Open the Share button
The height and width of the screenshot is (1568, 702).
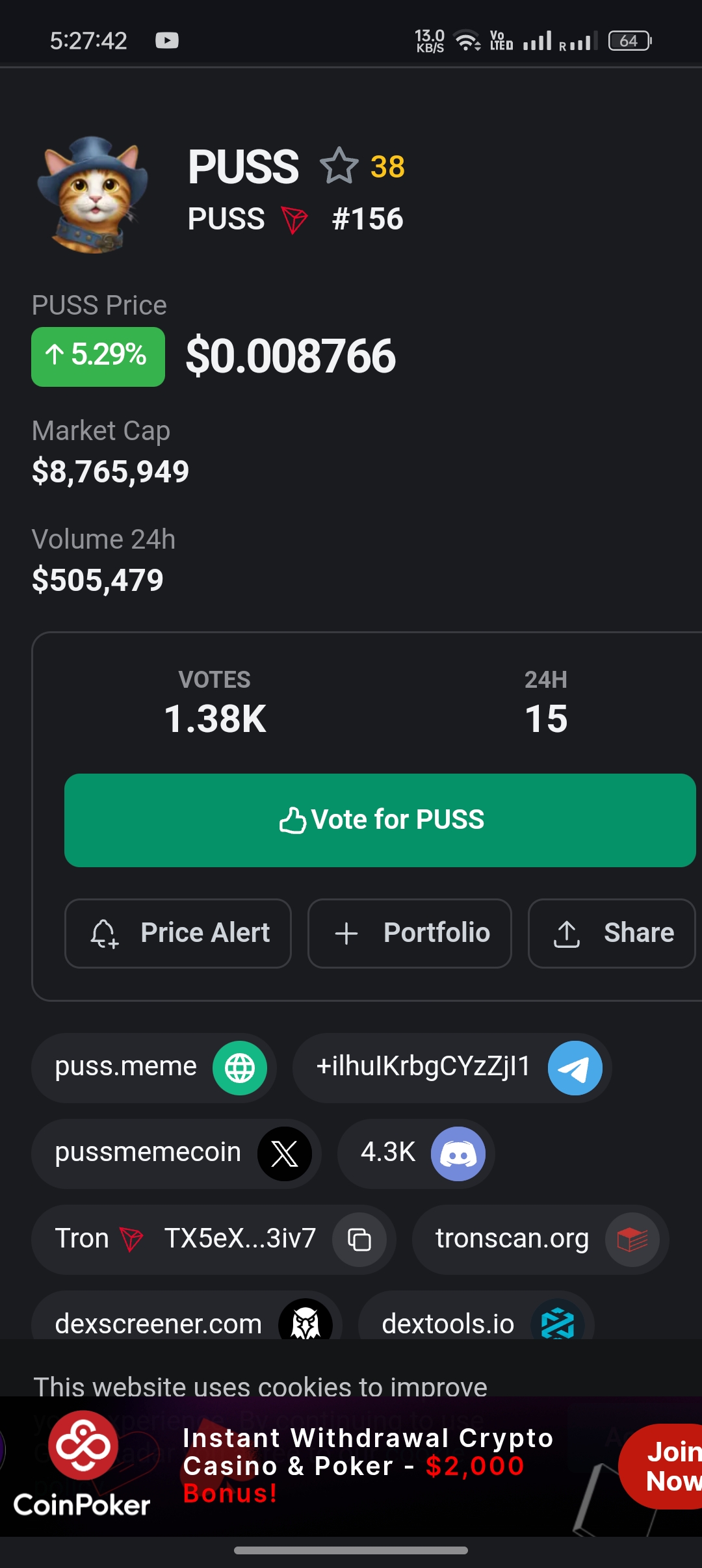(x=612, y=933)
